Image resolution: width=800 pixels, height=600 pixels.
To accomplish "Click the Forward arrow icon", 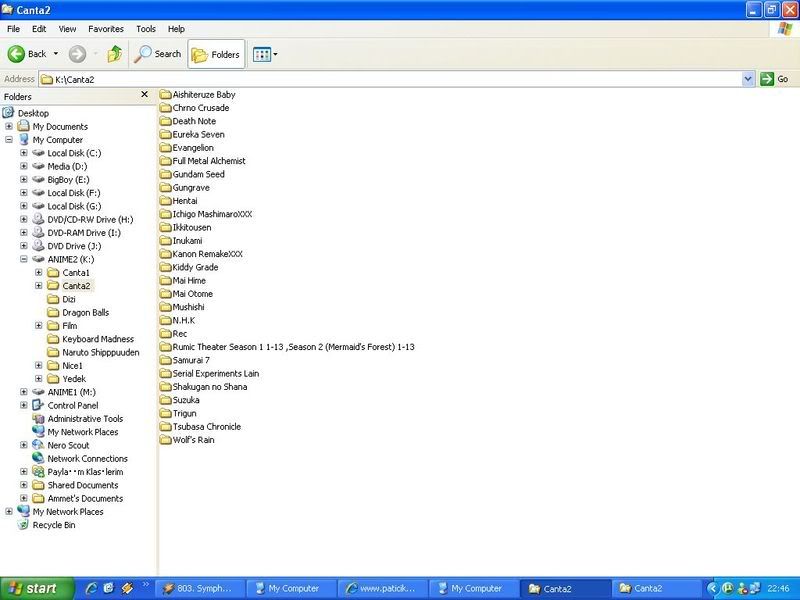I will coord(77,54).
